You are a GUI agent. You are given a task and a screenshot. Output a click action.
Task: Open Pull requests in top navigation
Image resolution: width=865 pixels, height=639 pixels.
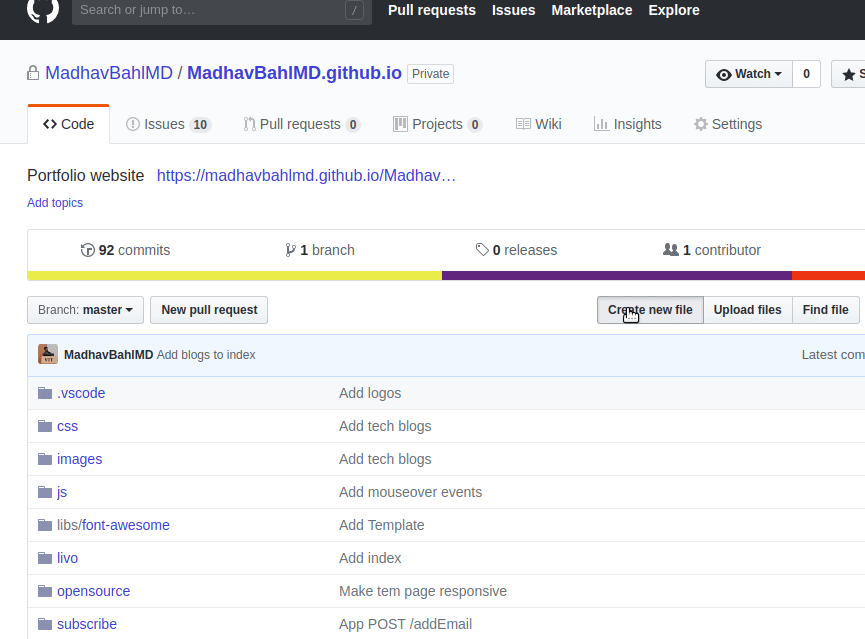point(431,10)
